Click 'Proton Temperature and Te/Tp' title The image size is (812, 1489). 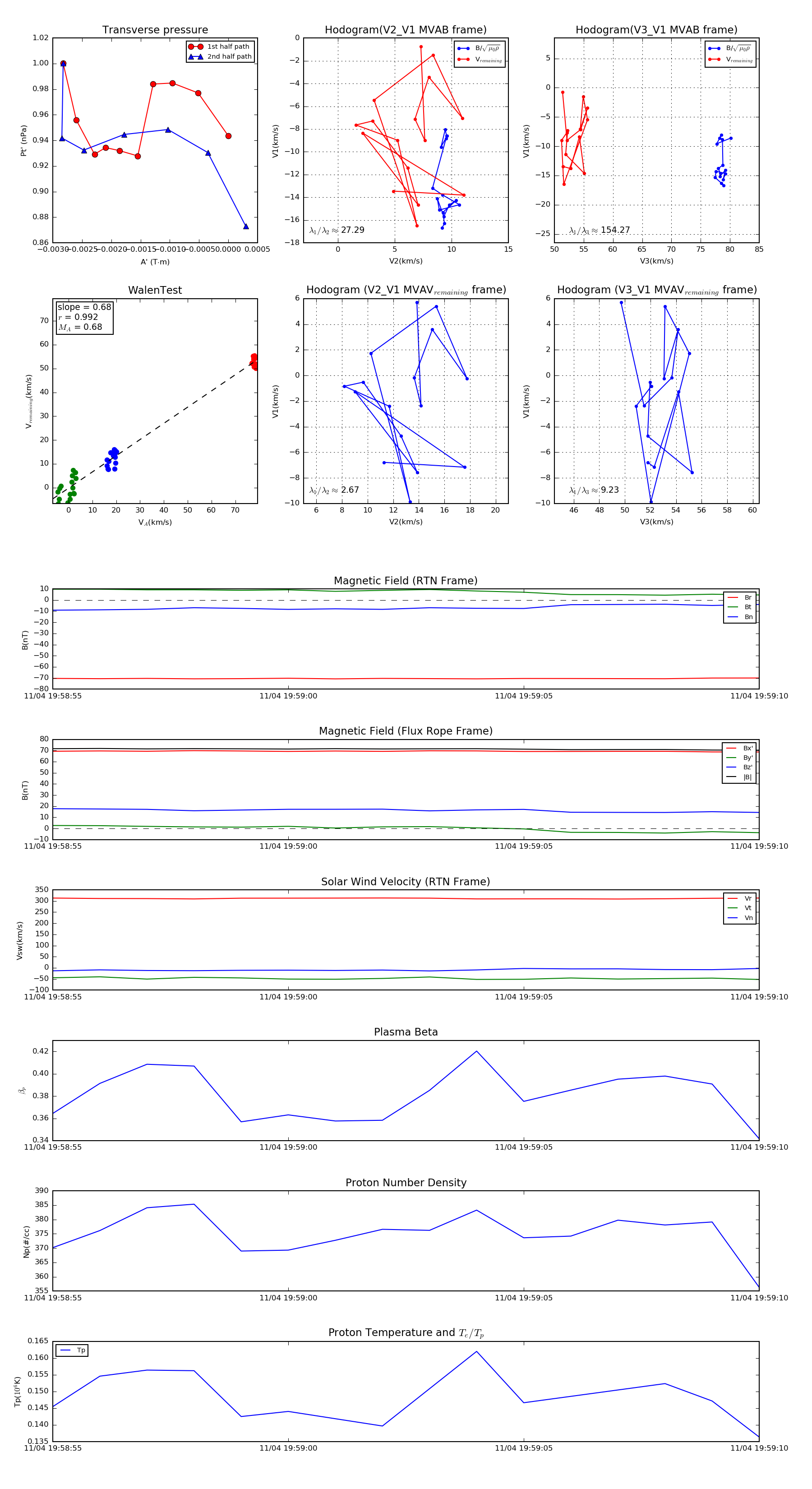tap(406, 1333)
